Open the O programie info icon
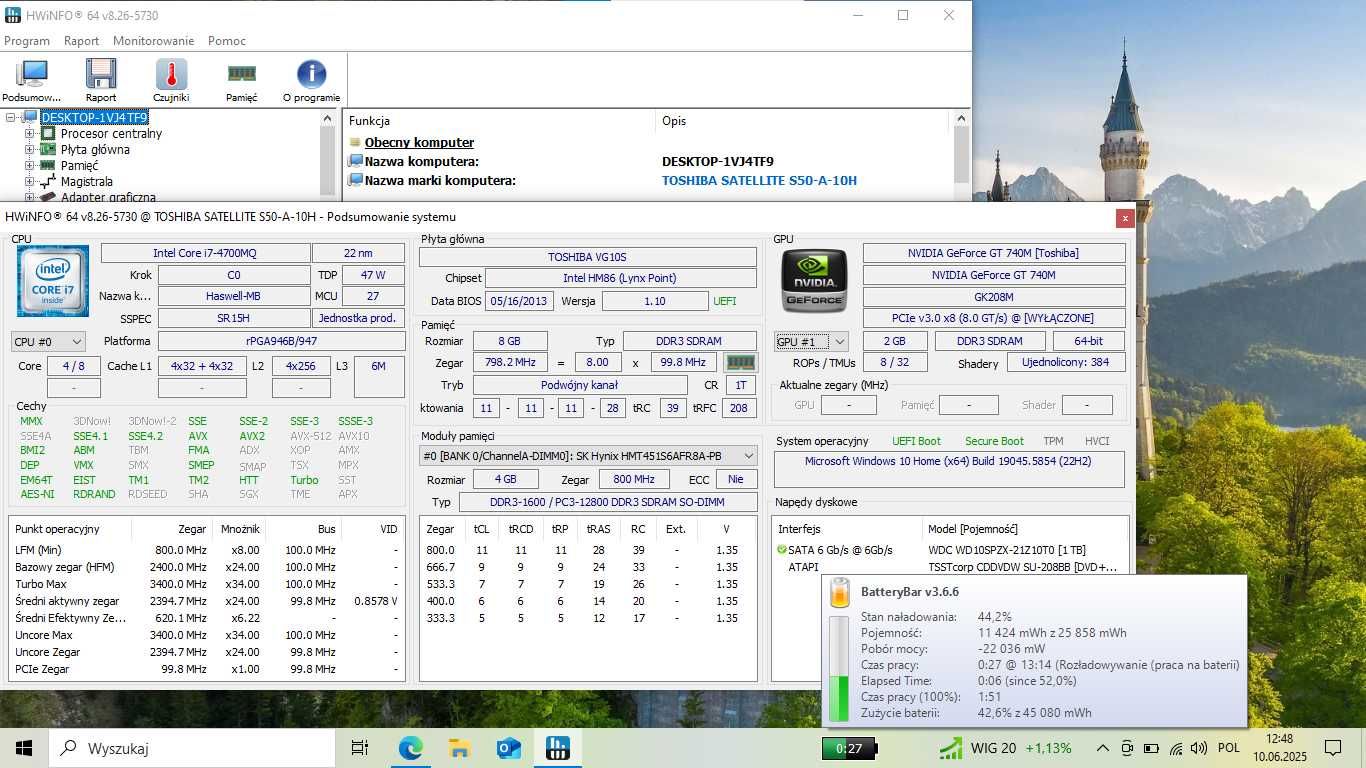Screen dimensions: 1366x768 pos(311,80)
